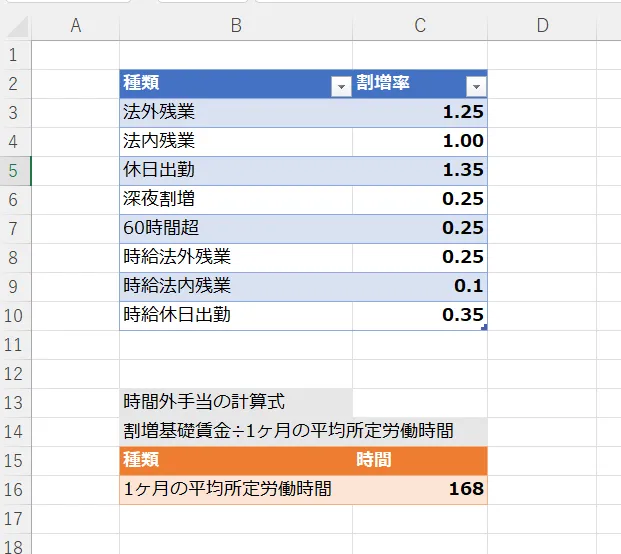Click the table resize handle at the bottom-right corner

(484, 327)
